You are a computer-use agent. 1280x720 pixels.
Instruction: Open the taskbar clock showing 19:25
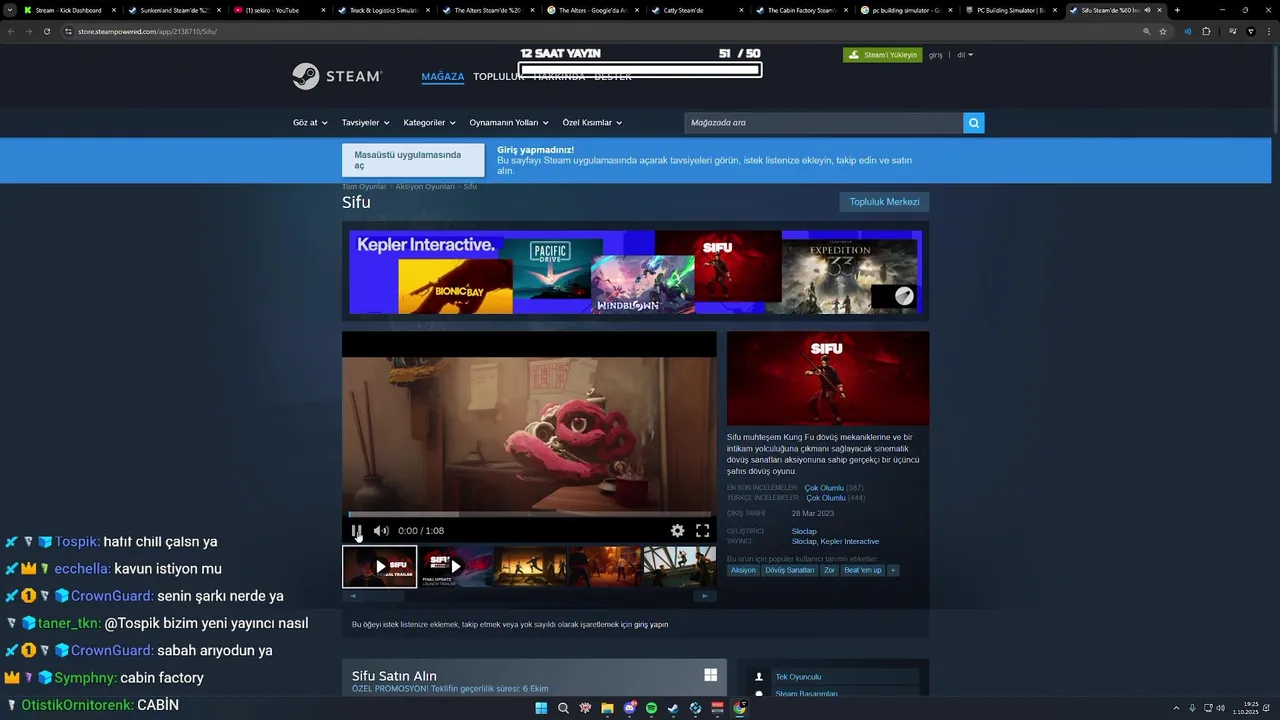[1244, 708]
